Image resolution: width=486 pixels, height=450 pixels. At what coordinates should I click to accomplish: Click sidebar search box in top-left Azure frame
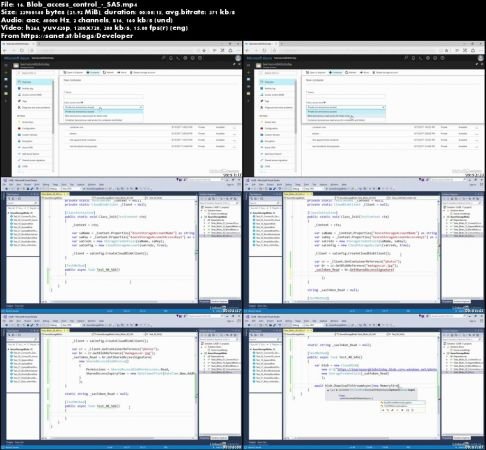coord(34,73)
